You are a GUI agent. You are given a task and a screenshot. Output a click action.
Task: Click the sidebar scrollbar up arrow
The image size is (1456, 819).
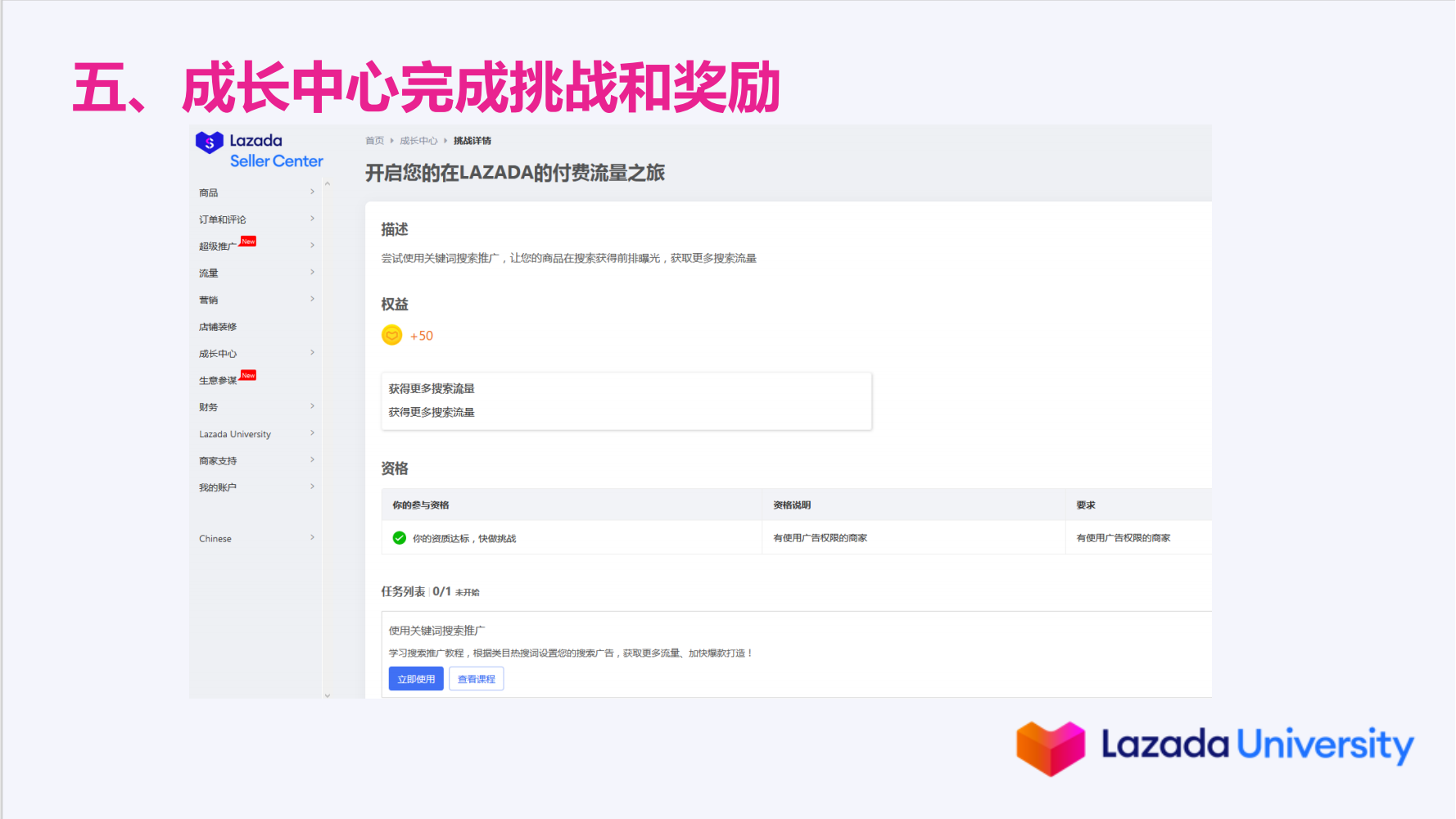[x=328, y=183]
